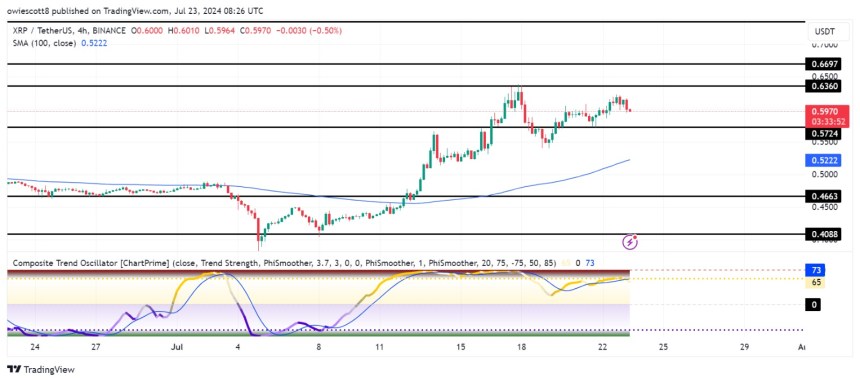
Task: Click the purple lightning event icon
Action: click(631, 241)
